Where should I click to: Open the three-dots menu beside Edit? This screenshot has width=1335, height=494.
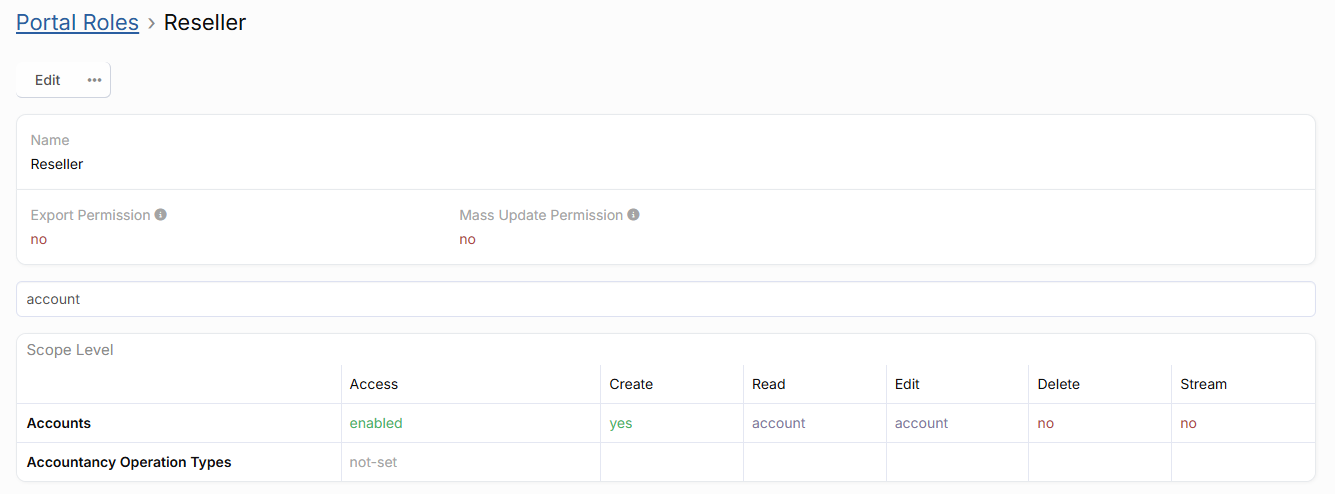[94, 80]
